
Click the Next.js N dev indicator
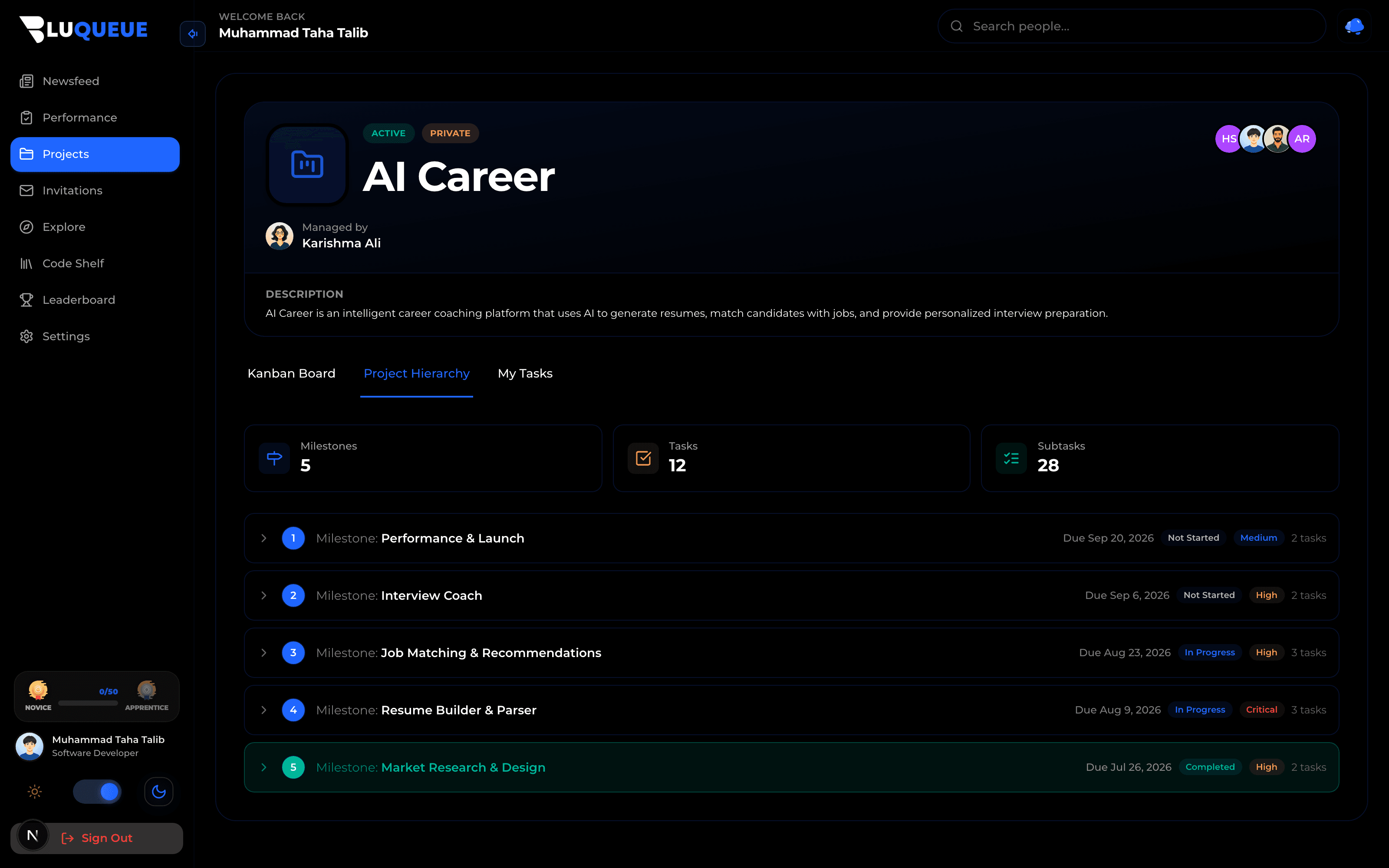click(33, 836)
